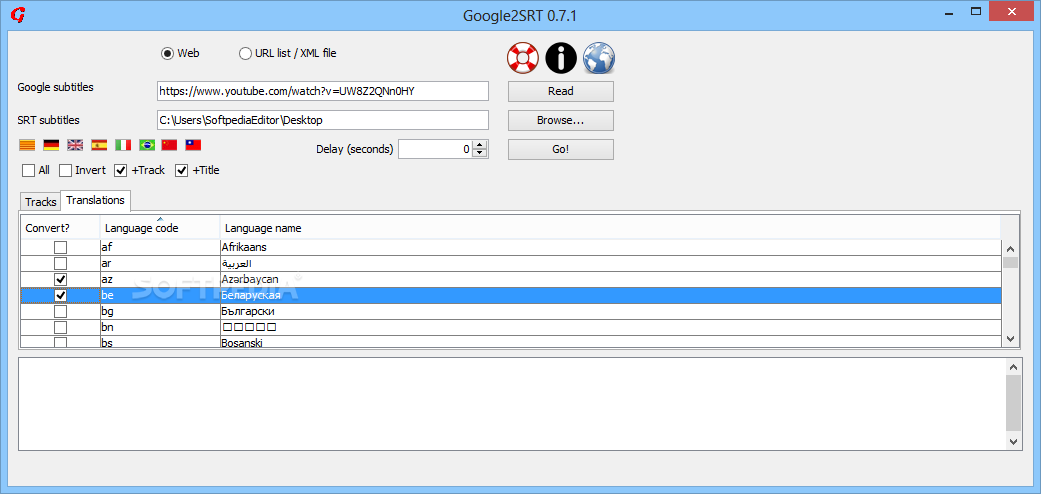Viewport: 1041px width, 494px height.
Task: Switch to the Tracks tab
Action: tap(40, 202)
